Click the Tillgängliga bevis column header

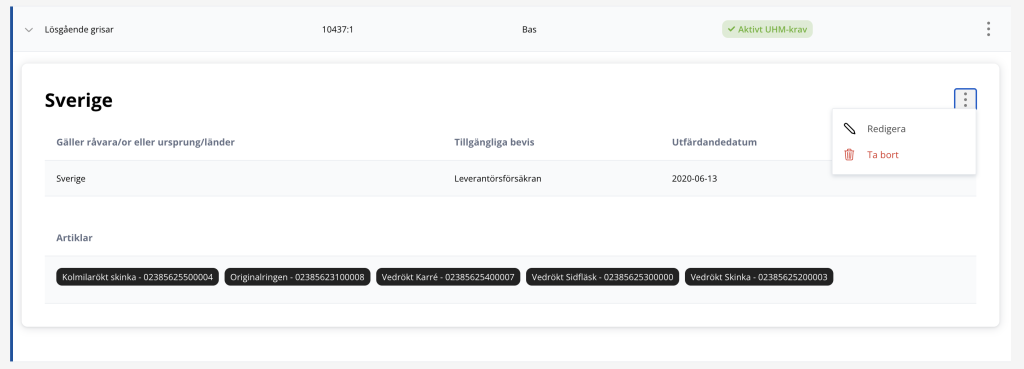pos(494,142)
